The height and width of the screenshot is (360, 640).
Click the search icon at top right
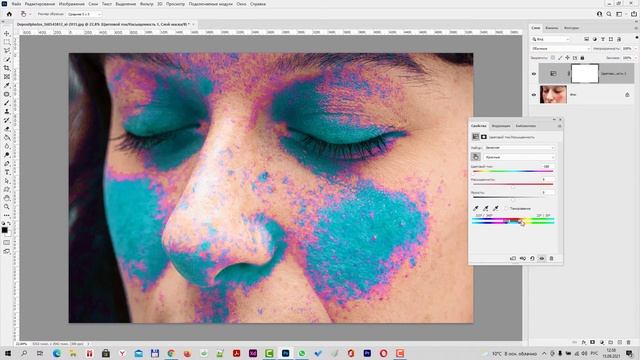pos(609,14)
